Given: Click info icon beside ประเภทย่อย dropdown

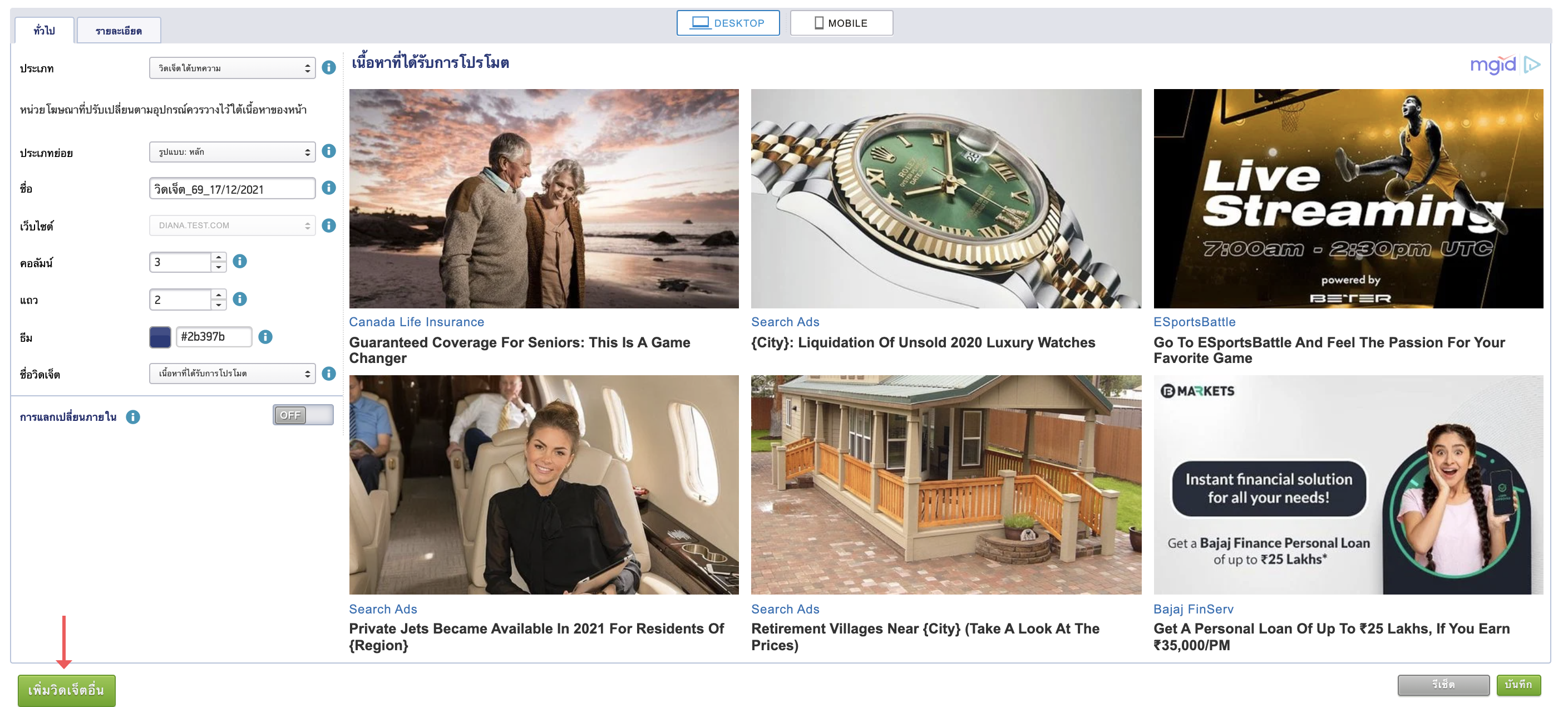Looking at the screenshot, I should point(329,151).
